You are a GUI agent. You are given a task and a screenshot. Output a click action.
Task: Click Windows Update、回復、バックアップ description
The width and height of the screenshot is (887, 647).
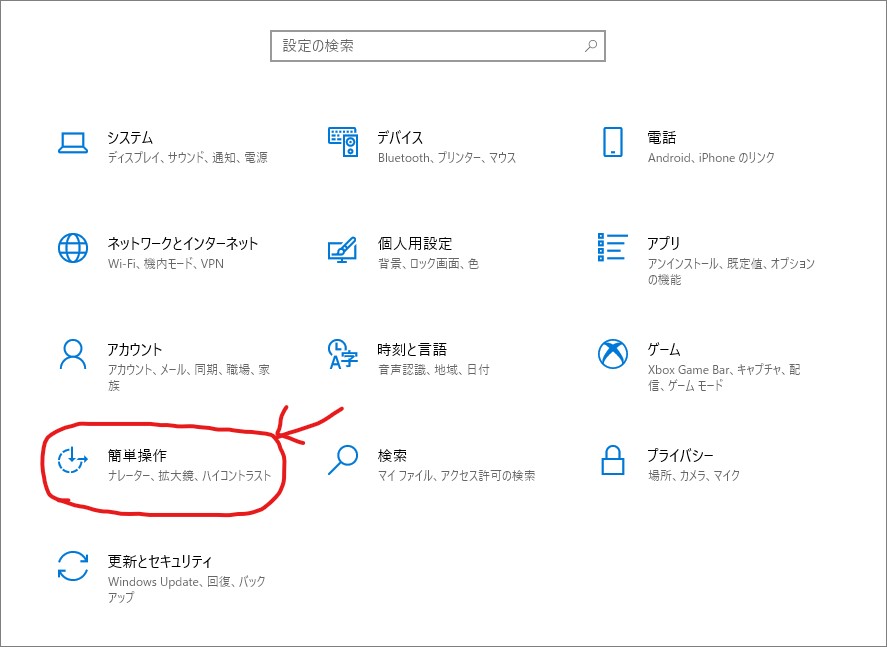tap(187, 590)
